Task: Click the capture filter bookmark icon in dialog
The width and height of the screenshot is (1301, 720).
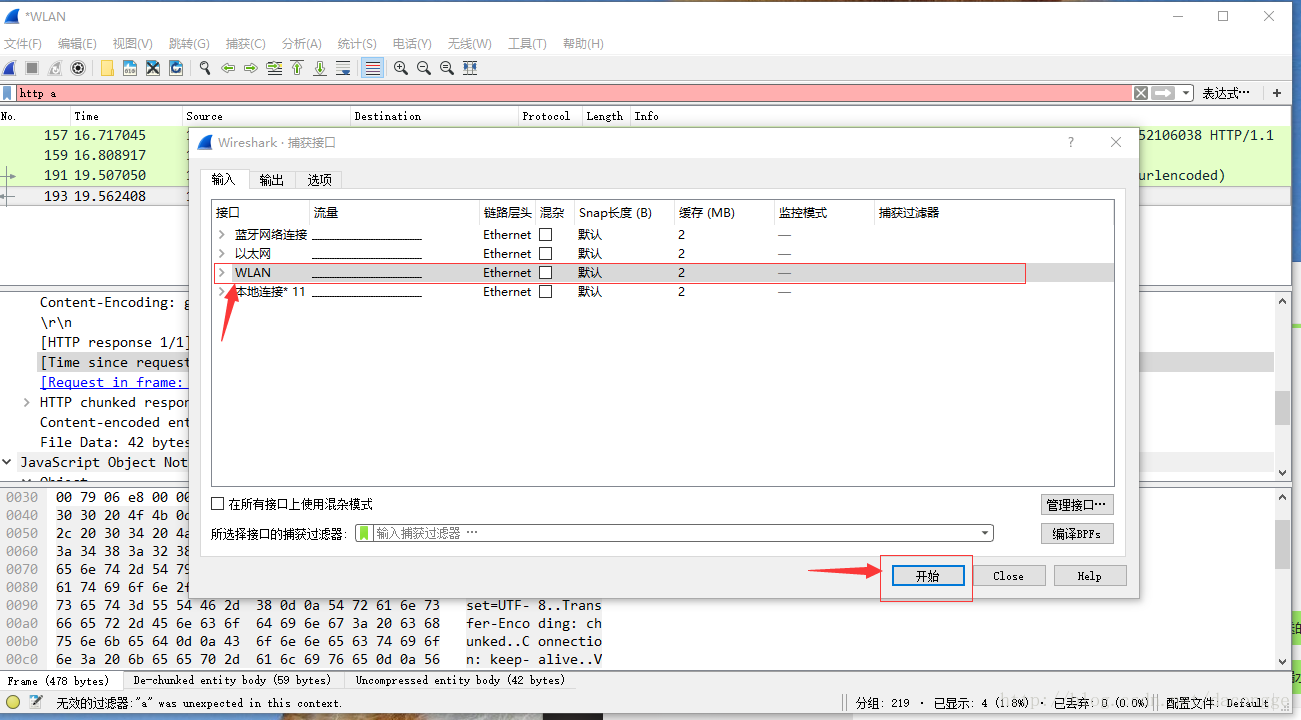Action: [x=364, y=533]
